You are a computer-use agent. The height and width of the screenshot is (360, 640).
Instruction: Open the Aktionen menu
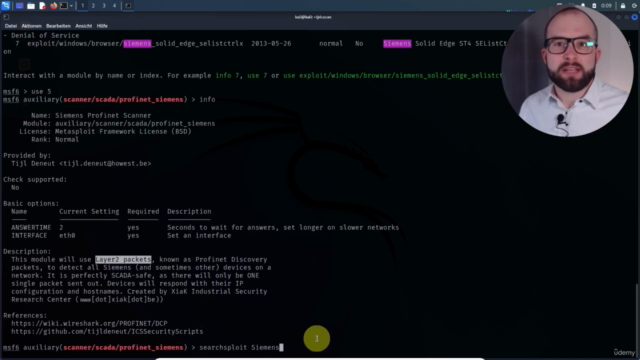31,26
